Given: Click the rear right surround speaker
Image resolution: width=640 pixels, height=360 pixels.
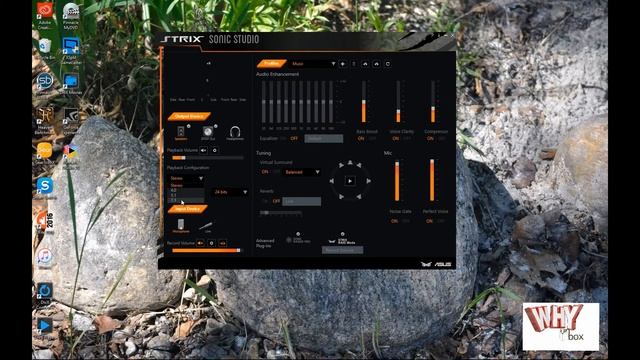Looking at the screenshot, I should coord(359,197).
